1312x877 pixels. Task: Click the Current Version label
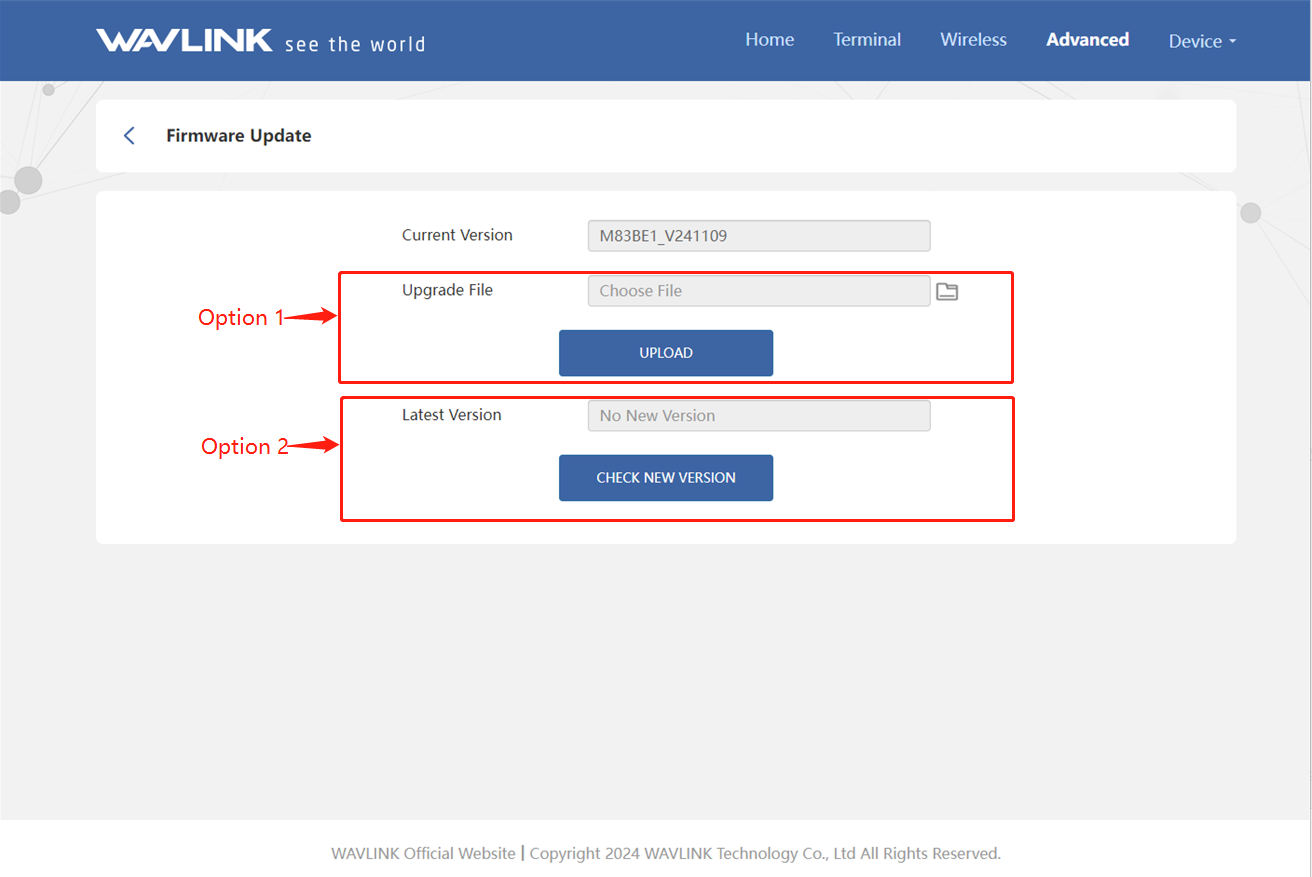[457, 235]
